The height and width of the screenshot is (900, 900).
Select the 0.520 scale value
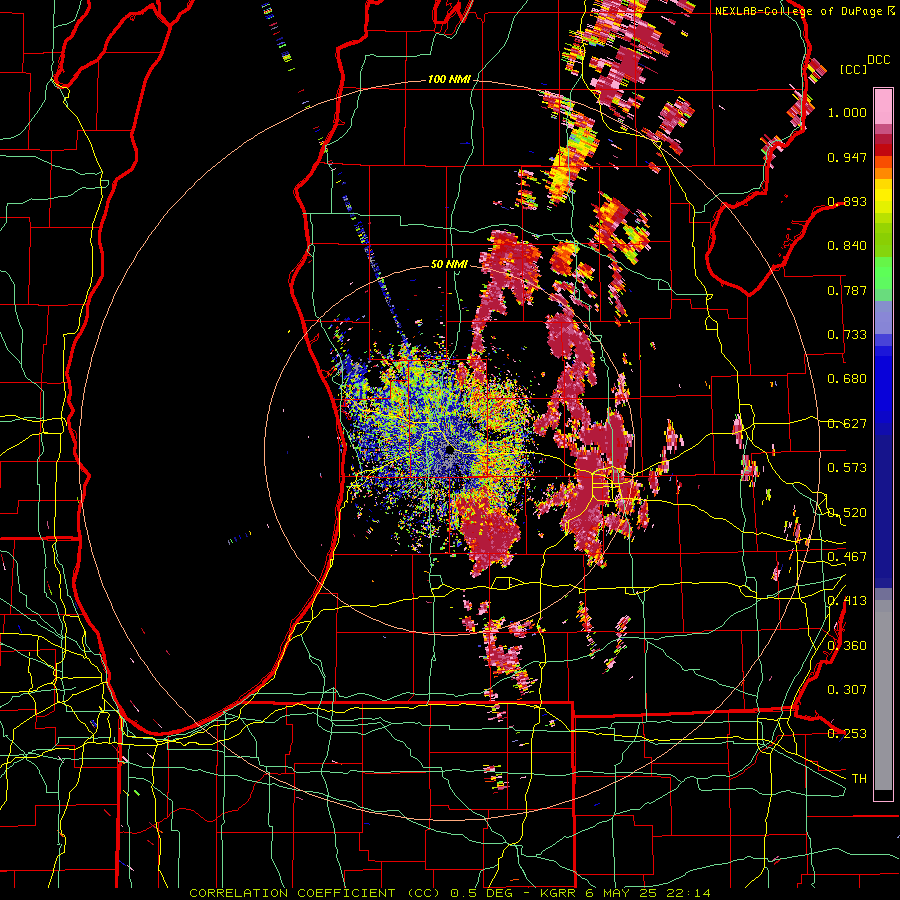(847, 513)
